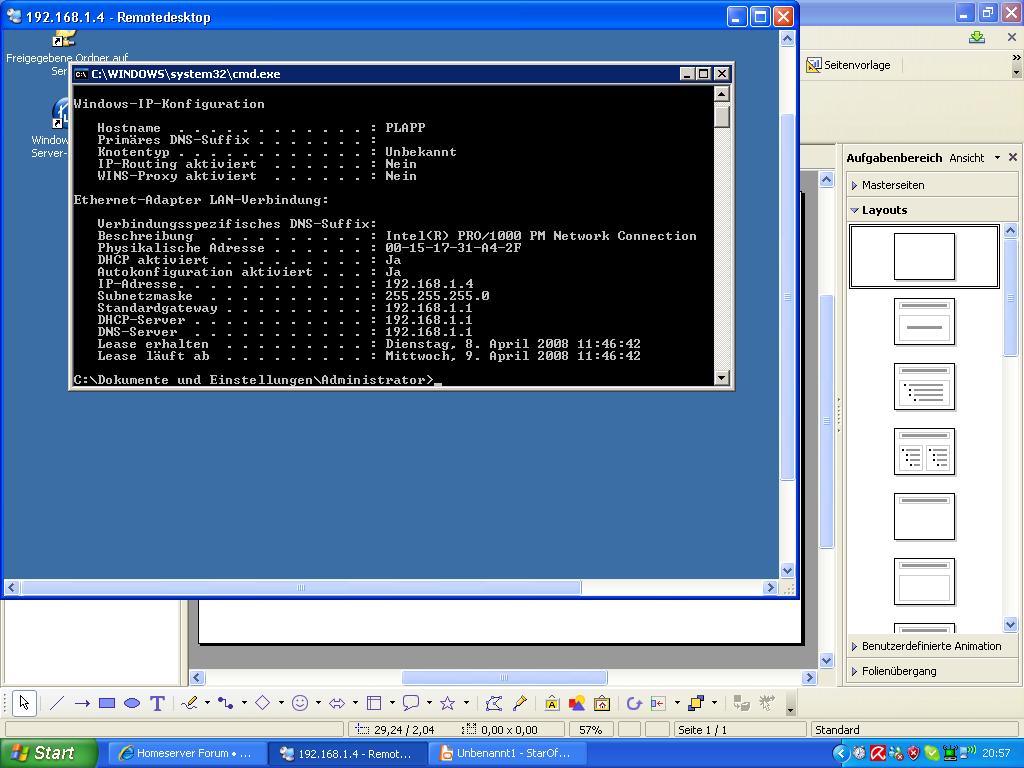Select the blank slide layout thumbnail
This screenshot has width=1024, height=768.
tap(924, 257)
